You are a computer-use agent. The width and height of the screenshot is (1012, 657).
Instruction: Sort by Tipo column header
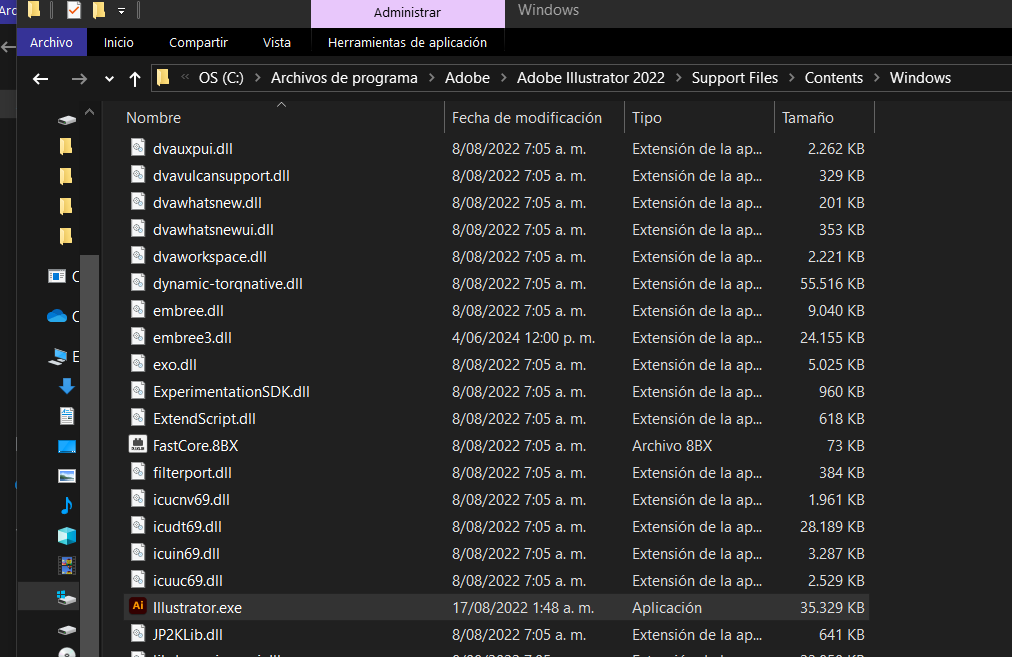pyautogui.click(x=647, y=117)
